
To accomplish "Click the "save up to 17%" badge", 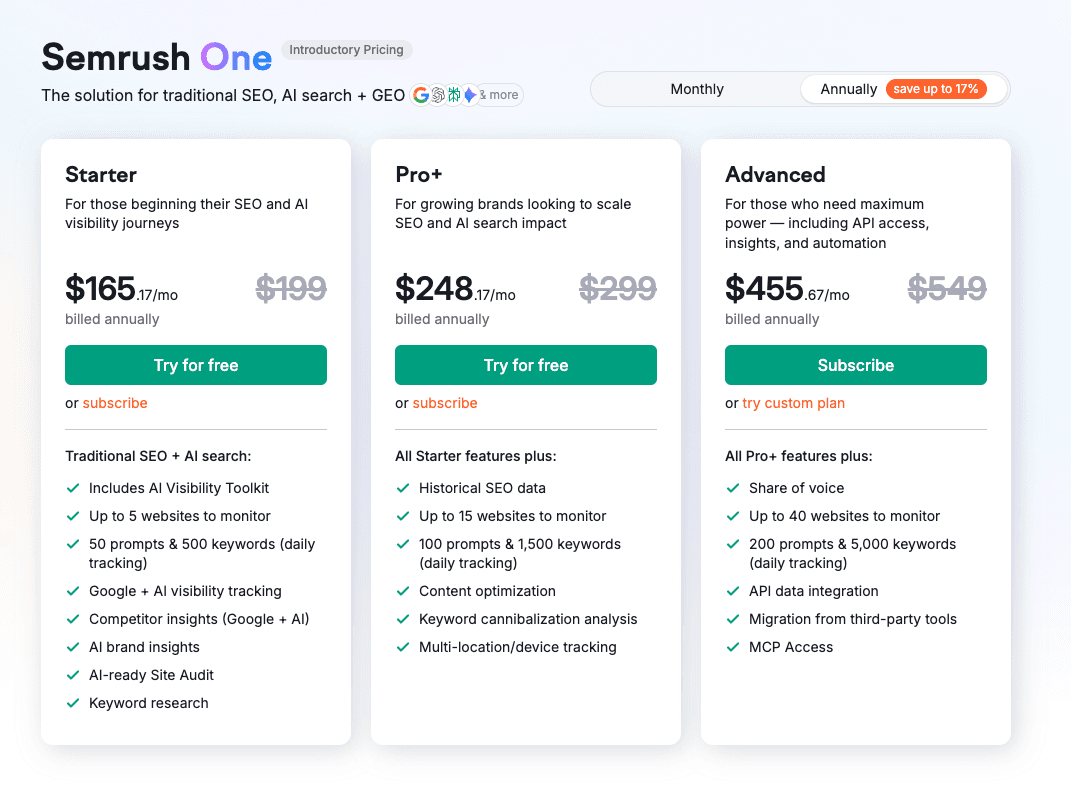I will point(937,89).
